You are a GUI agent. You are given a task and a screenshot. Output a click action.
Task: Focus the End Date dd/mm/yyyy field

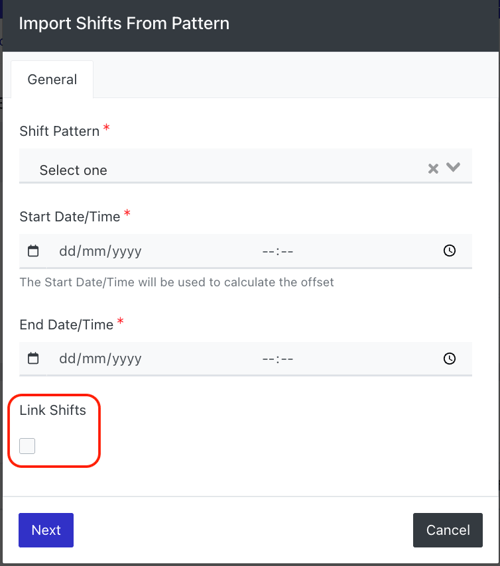(100, 359)
